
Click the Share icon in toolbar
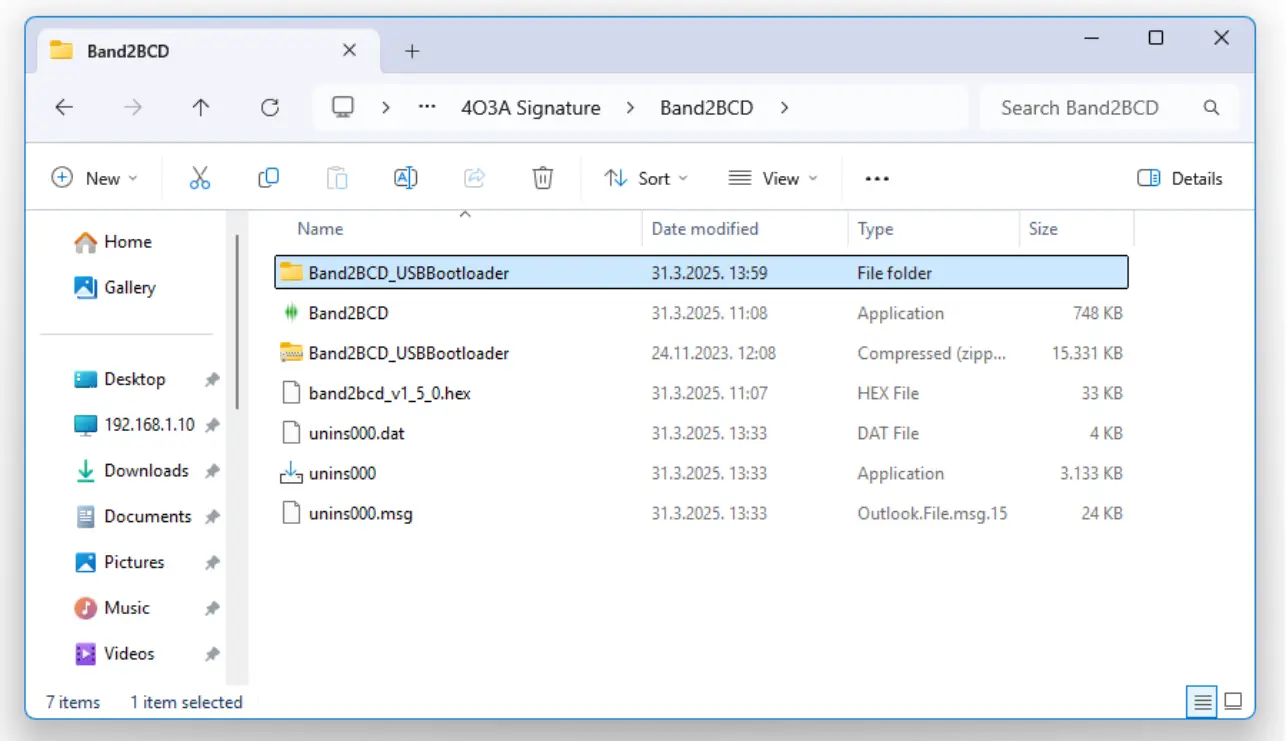click(x=474, y=178)
